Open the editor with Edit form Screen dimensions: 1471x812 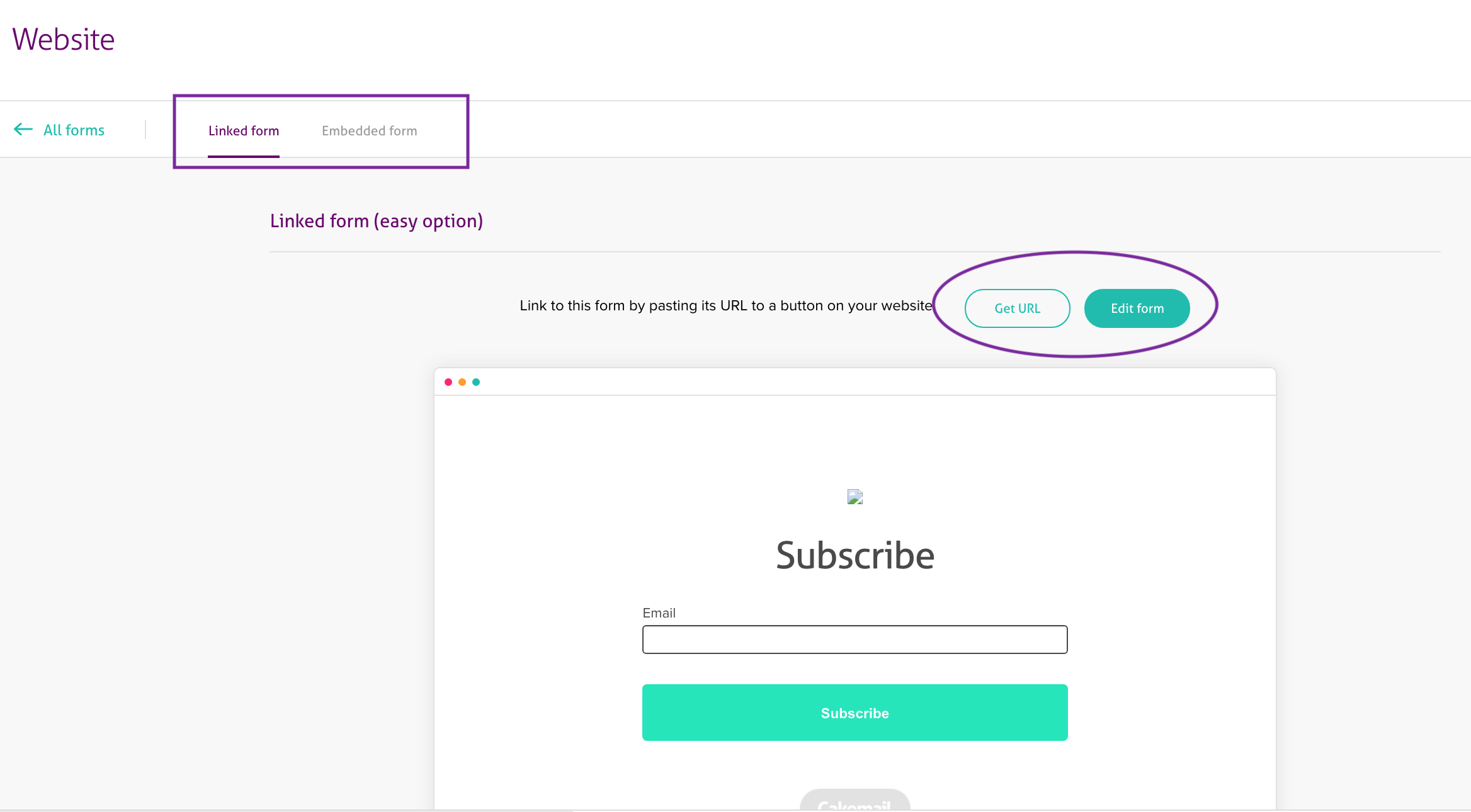coord(1137,308)
